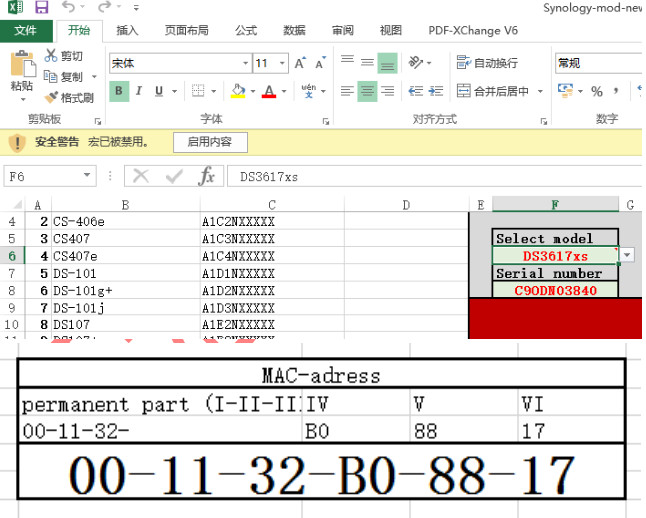Open the 字体 dialog launcher
Viewport: 646px width, 518px height.
click(326, 121)
